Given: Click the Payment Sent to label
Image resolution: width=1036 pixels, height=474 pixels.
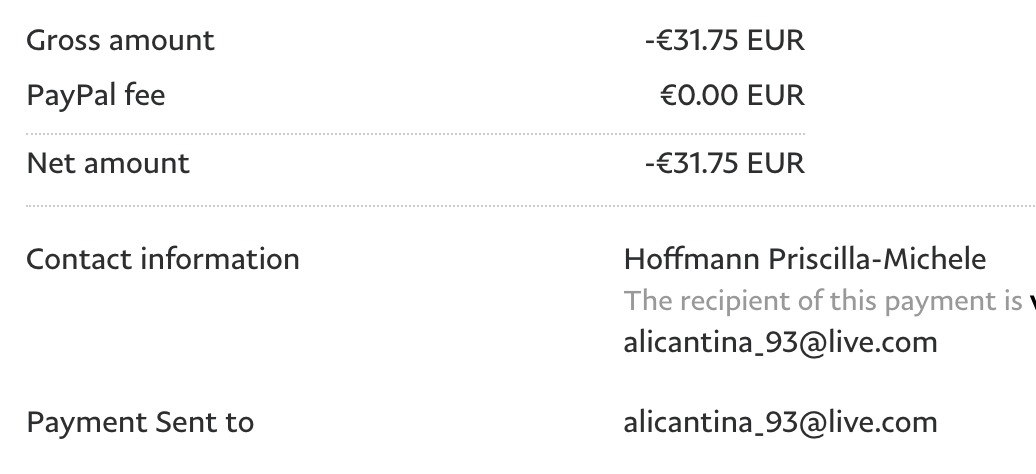Looking at the screenshot, I should (140, 422).
